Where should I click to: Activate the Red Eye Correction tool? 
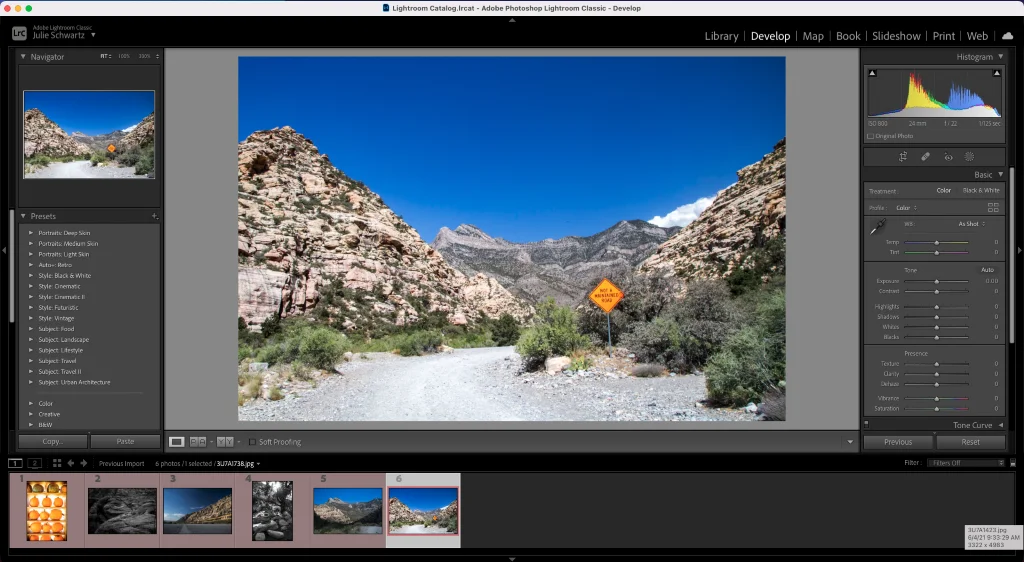pyautogui.click(x=948, y=157)
